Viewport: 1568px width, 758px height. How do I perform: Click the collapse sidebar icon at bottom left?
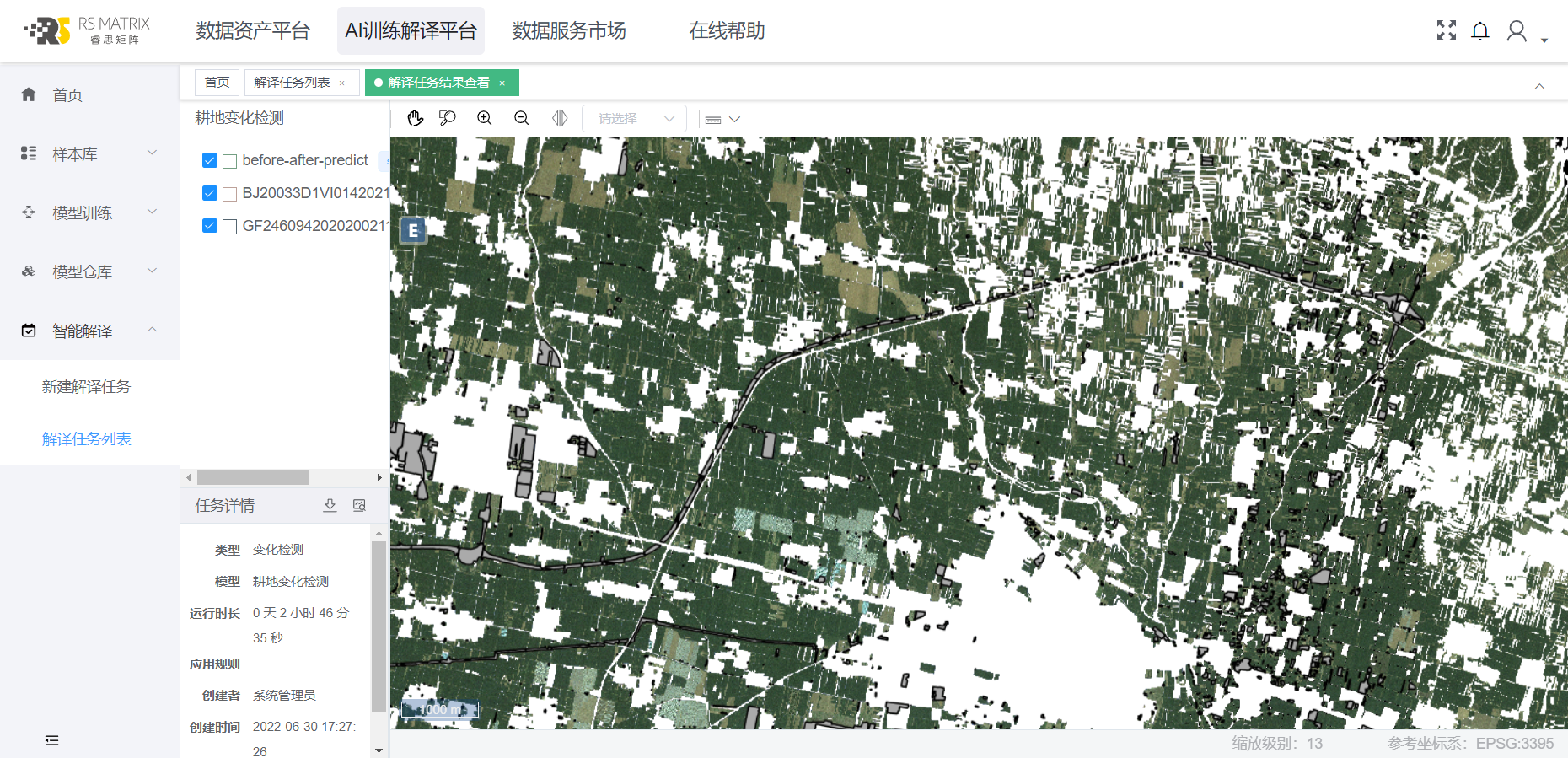click(52, 740)
